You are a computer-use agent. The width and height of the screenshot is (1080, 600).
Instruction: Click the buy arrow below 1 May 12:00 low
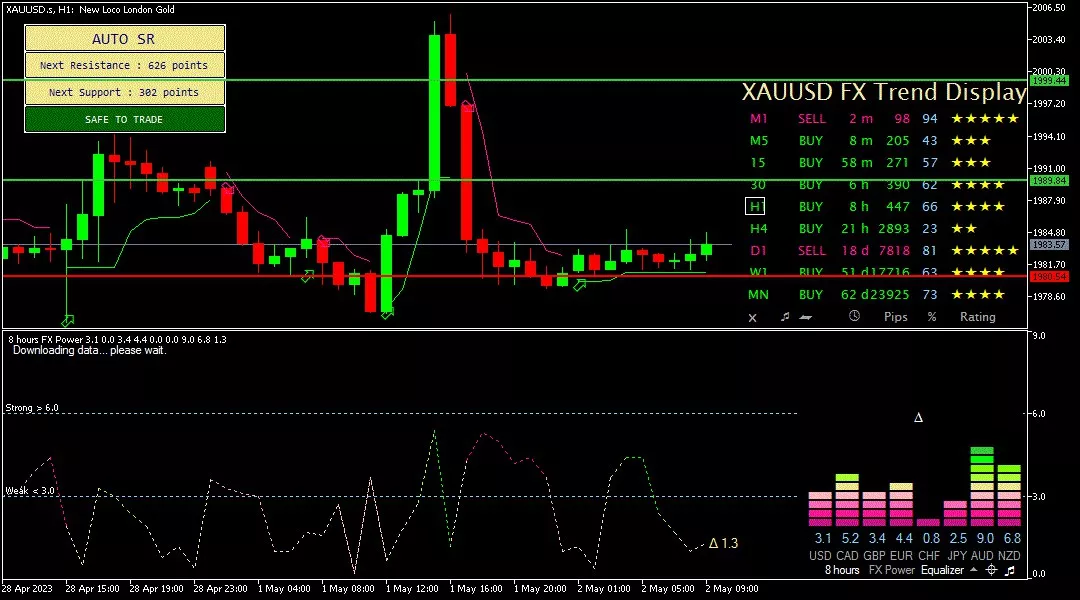[387, 314]
